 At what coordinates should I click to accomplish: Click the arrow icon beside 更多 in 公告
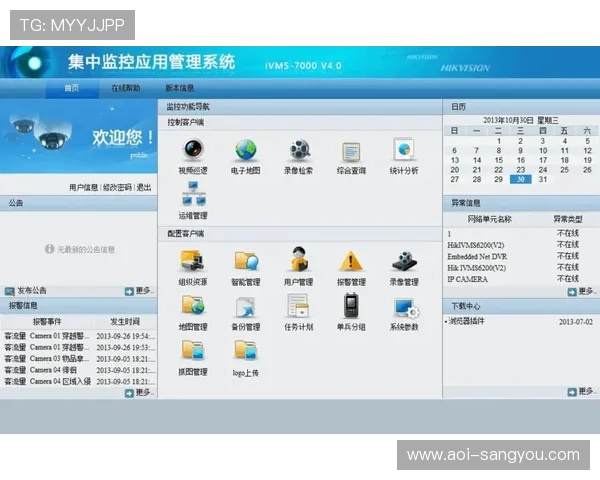pyautogui.click(x=129, y=291)
